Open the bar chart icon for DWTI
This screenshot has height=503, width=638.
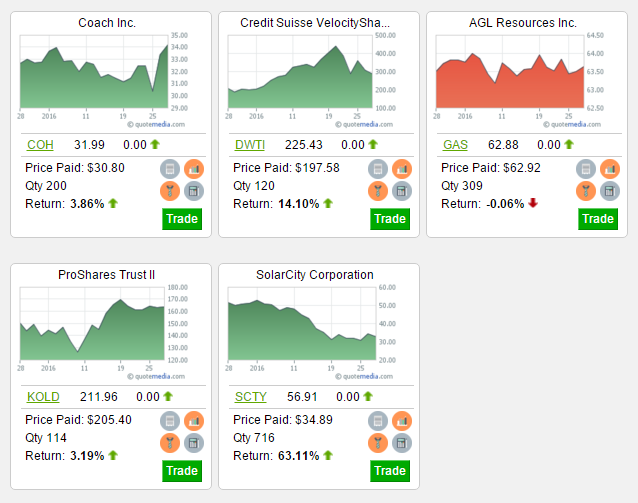(x=402, y=169)
